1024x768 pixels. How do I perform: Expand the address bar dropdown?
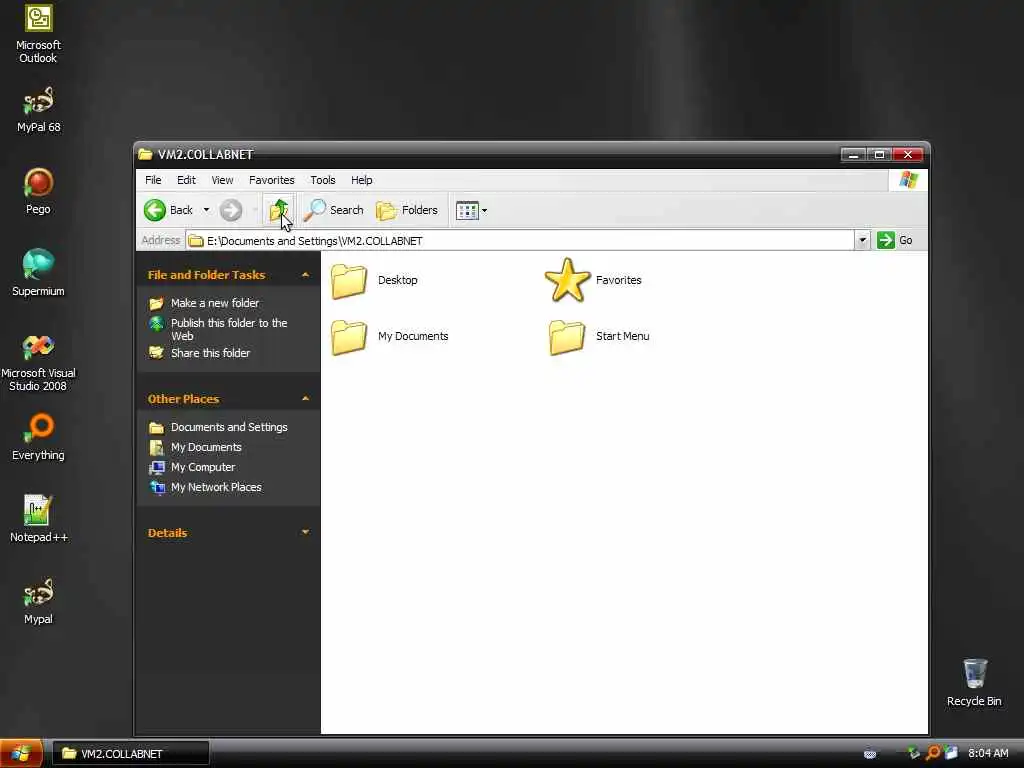pos(862,240)
